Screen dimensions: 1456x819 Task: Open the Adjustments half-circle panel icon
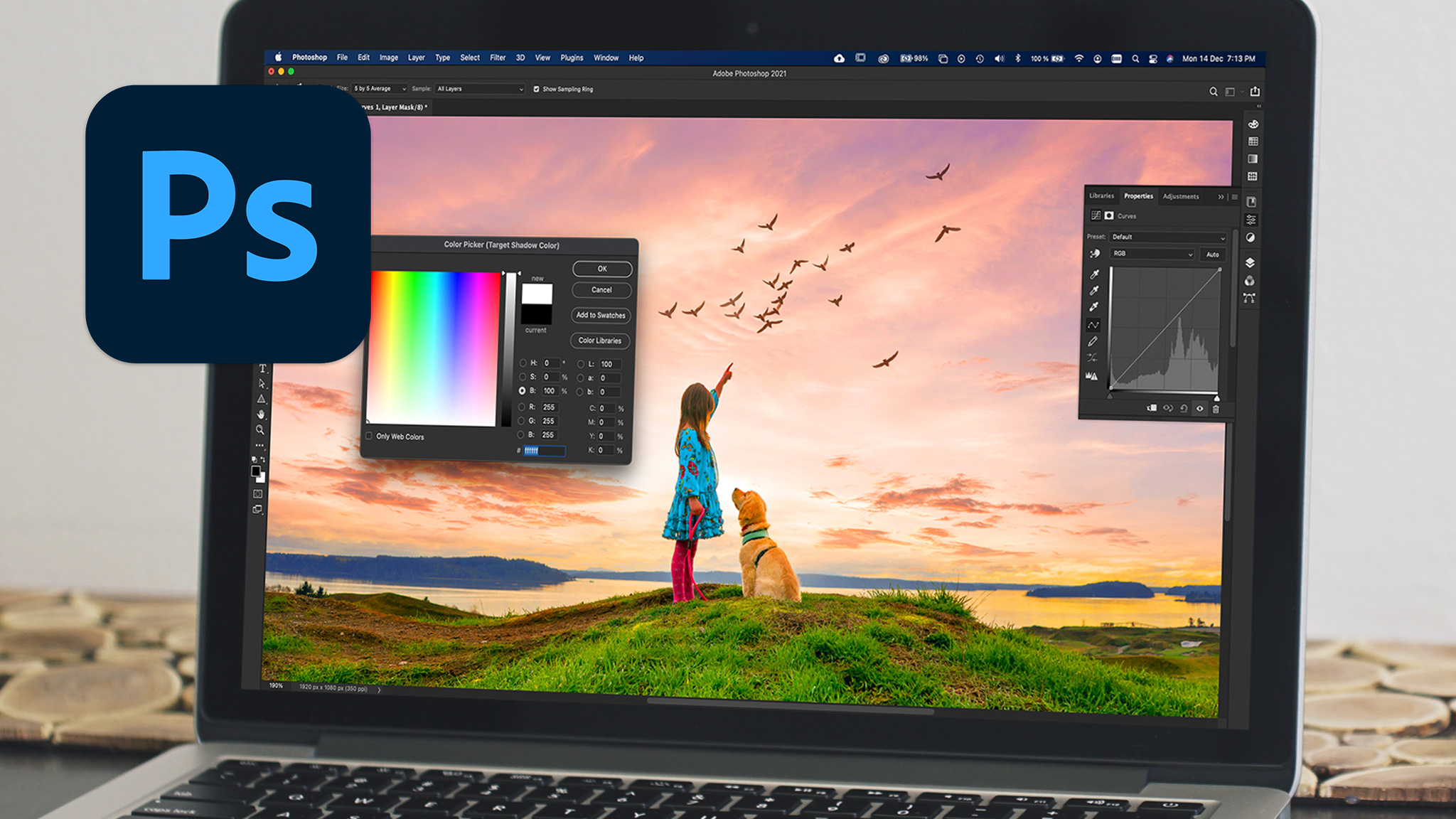click(x=1251, y=237)
